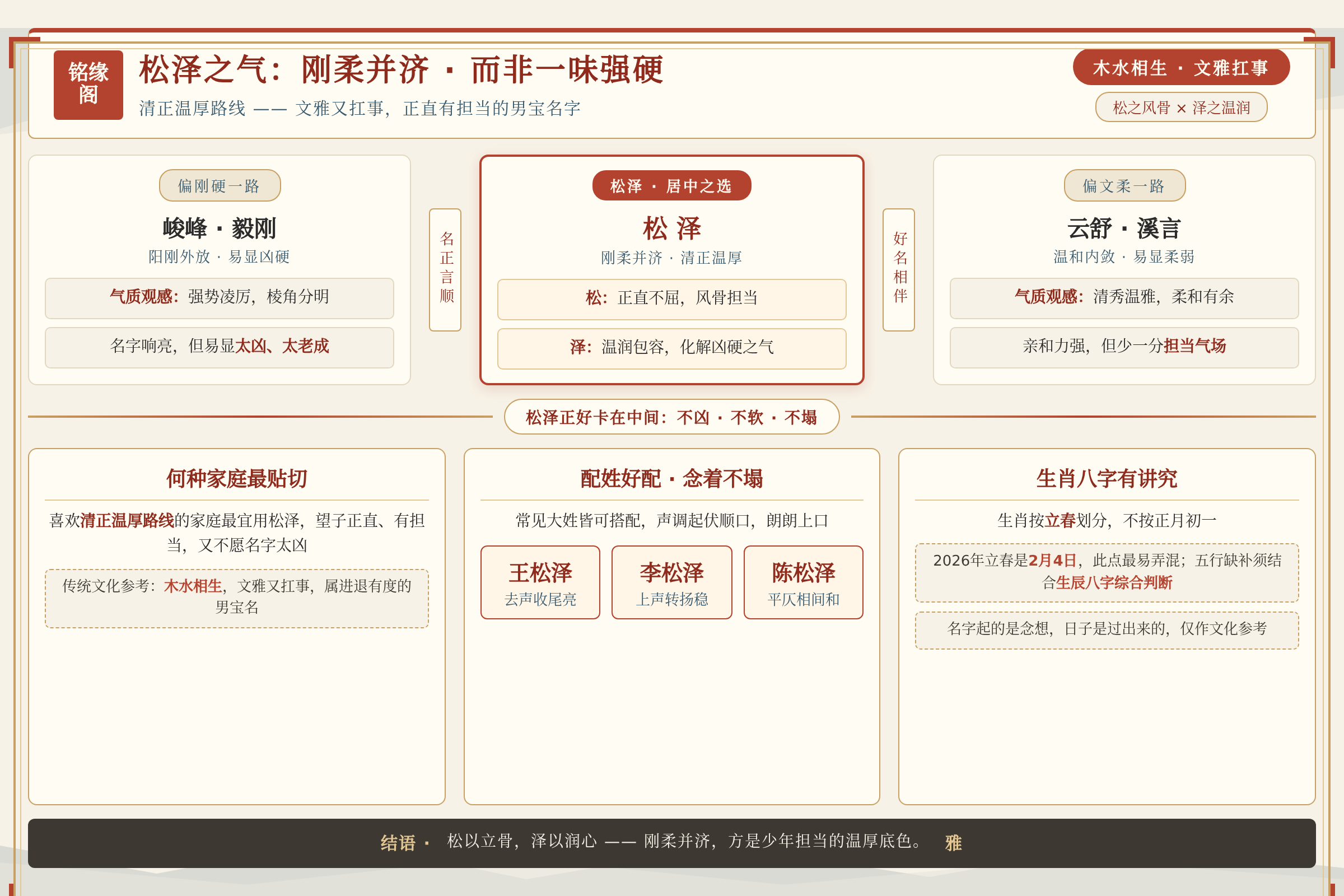1344x896 pixels.
Task: Click the 峻峰·毅刚 heading
Action: point(220,228)
